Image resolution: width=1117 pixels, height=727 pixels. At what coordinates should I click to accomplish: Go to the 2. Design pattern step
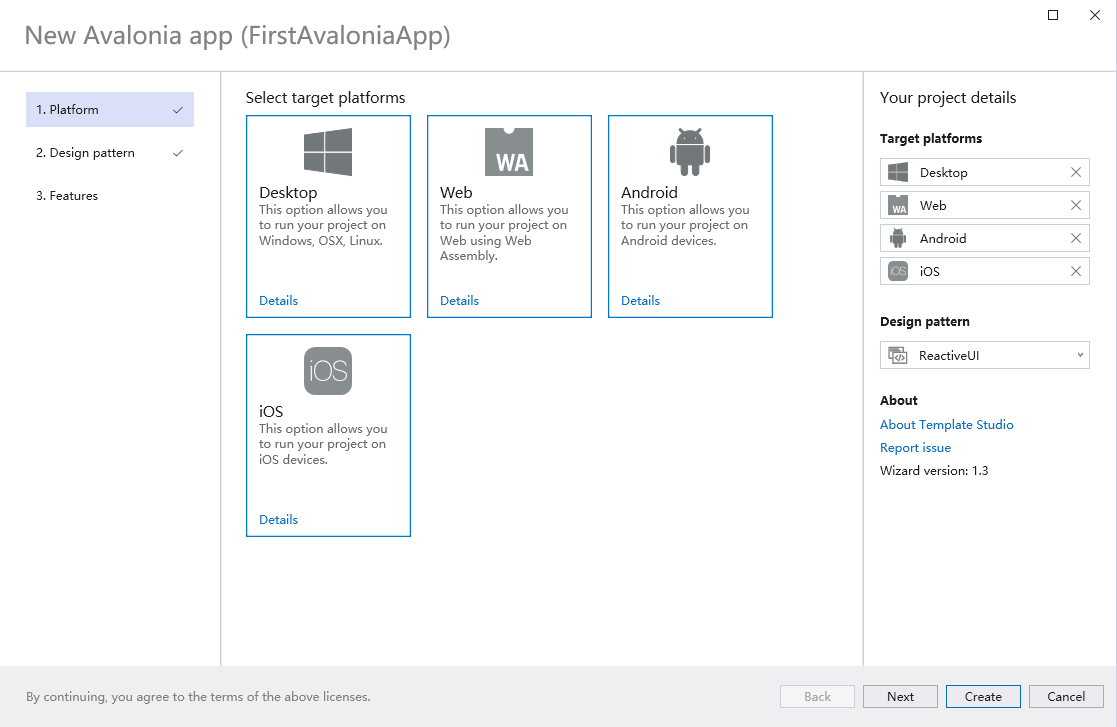pos(110,152)
